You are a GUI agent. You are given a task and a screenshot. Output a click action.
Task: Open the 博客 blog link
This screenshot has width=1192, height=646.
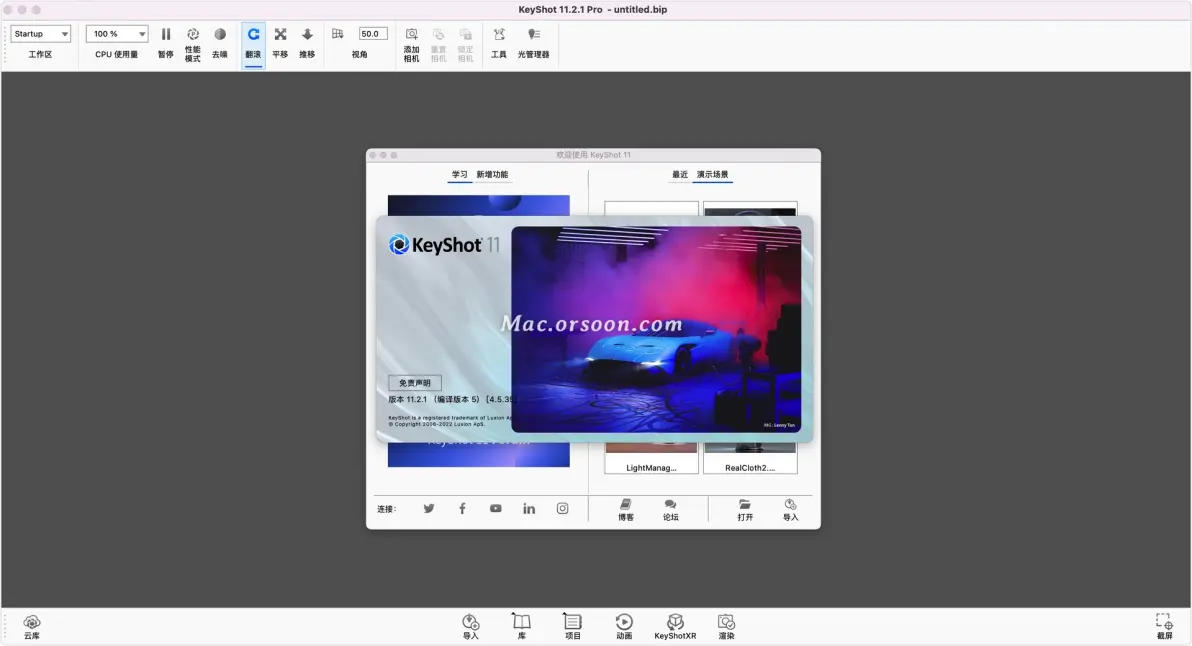tap(626, 510)
